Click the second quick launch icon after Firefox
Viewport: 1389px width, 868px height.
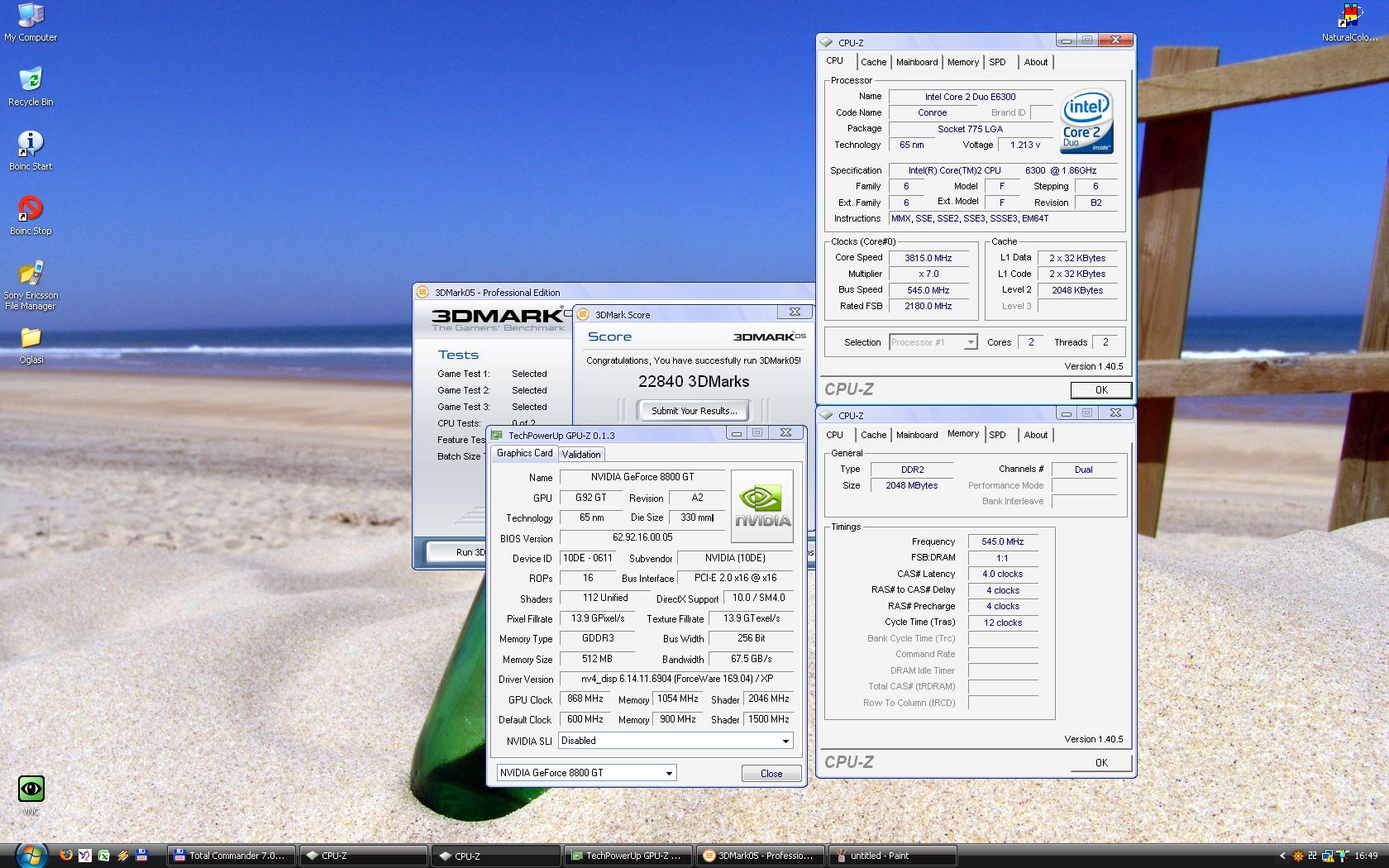tap(84, 856)
